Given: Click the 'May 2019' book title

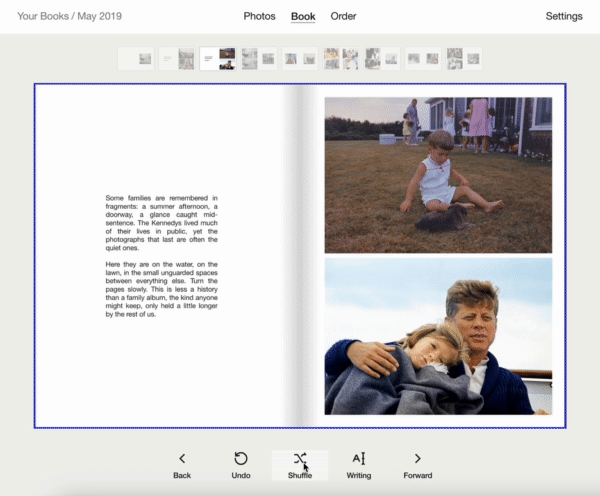Looking at the screenshot, I should 99,16.
